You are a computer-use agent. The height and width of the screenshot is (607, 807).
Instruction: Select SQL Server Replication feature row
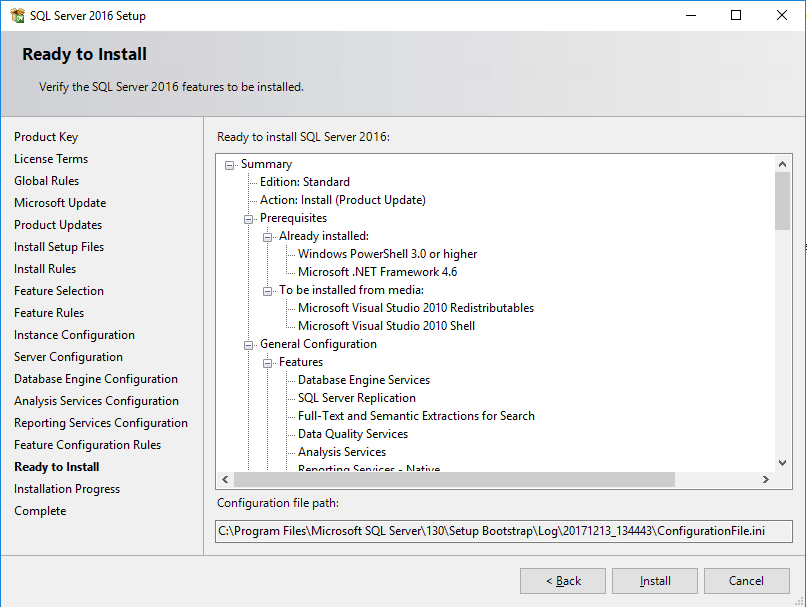click(357, 398)
